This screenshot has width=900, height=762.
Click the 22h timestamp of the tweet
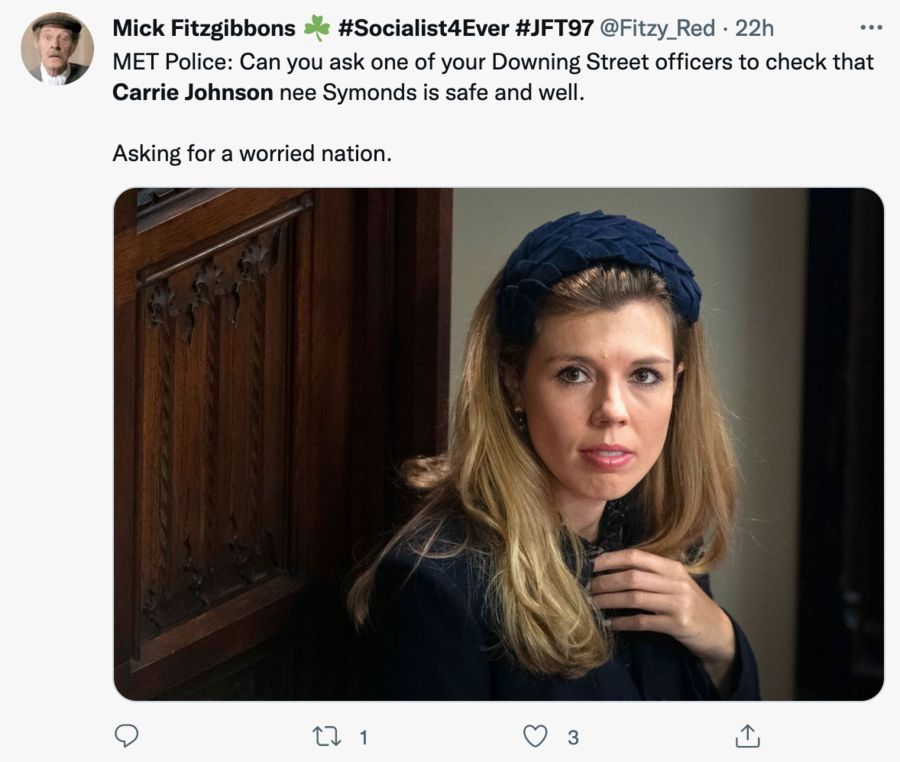pos(754,28)
